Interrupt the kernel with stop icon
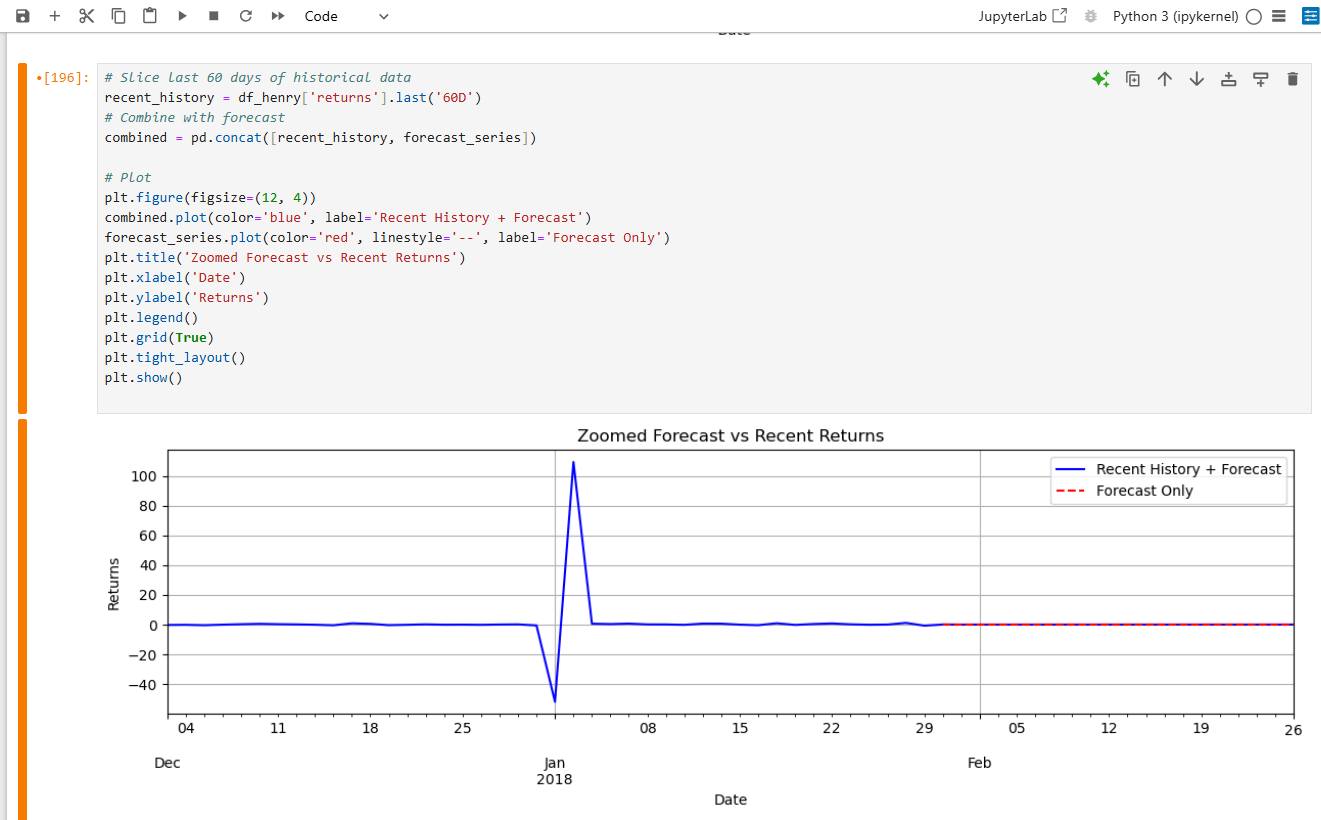The height and width of the screenshot is (820, 1321). [214, 16]
